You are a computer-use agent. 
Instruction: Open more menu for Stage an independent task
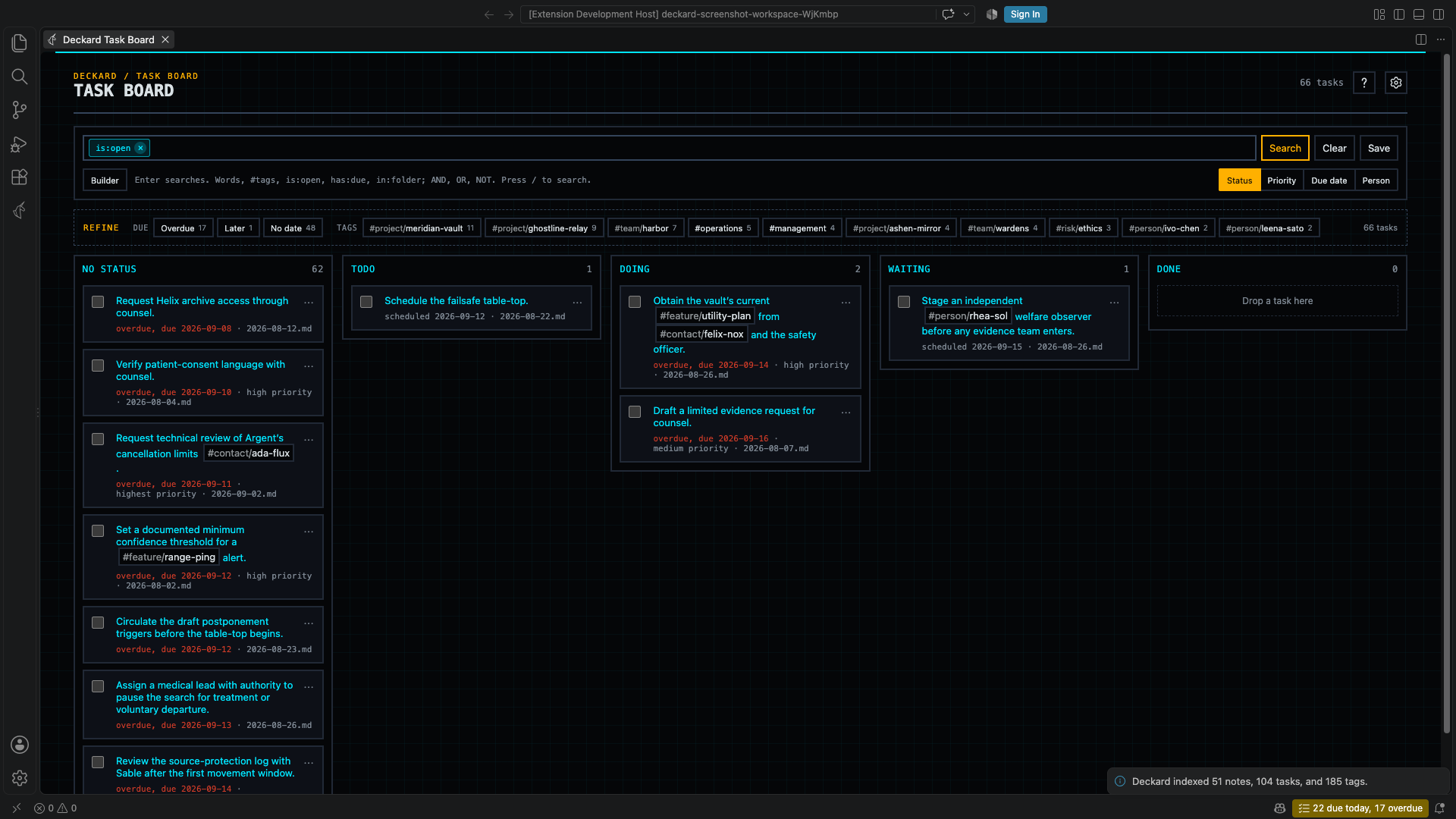tap(1114, 302)
